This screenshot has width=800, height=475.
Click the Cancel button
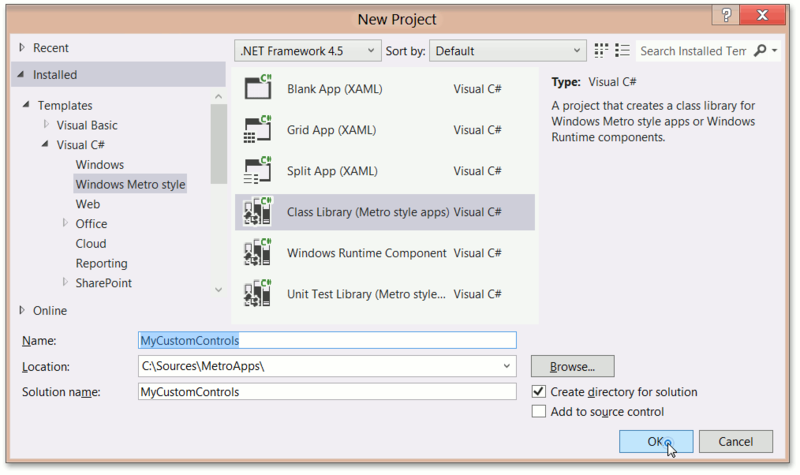coord(736,441)
